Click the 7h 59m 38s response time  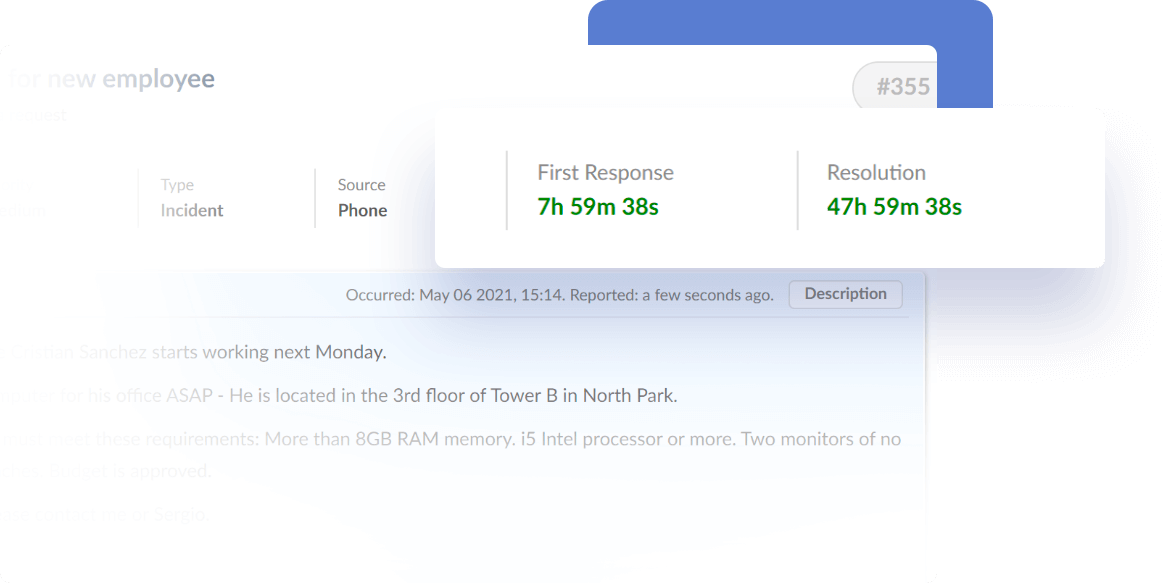click(x=597, y=207)
